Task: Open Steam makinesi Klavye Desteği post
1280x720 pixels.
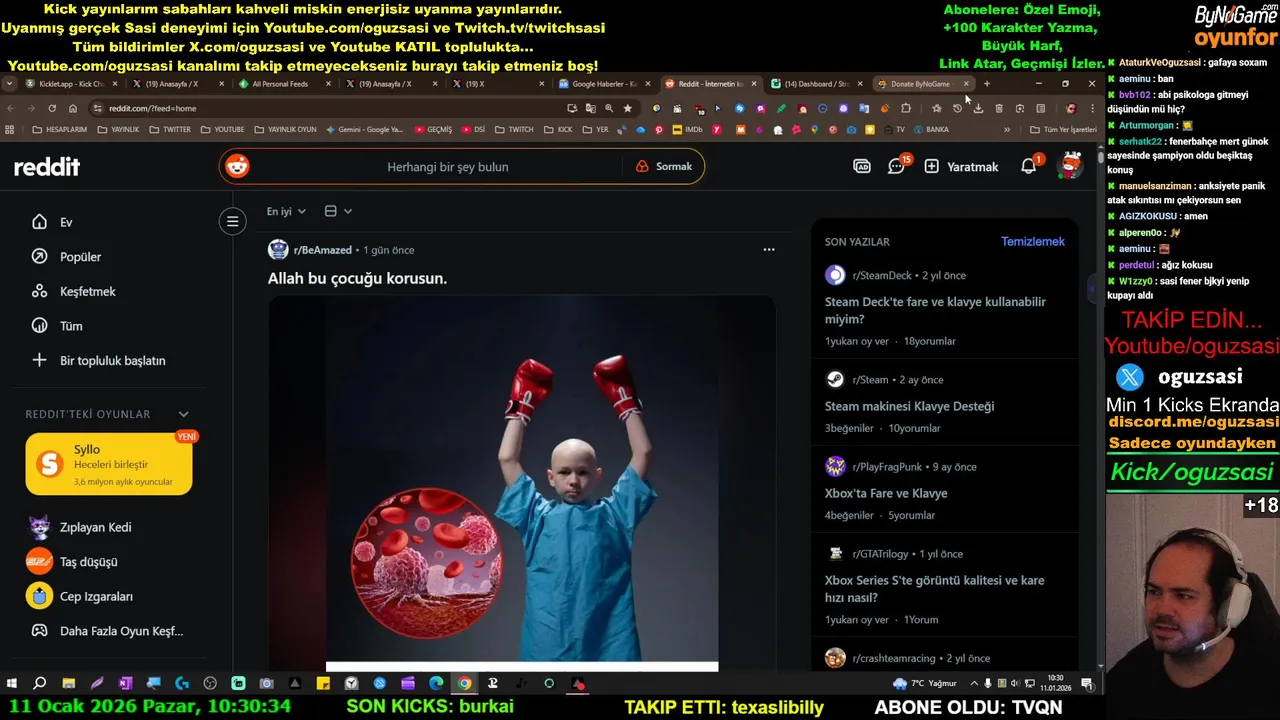Action: 909,406
